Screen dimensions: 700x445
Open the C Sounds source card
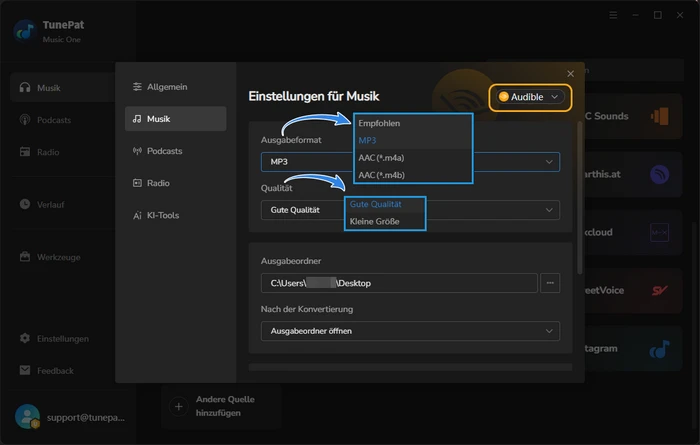coord(633,116)
